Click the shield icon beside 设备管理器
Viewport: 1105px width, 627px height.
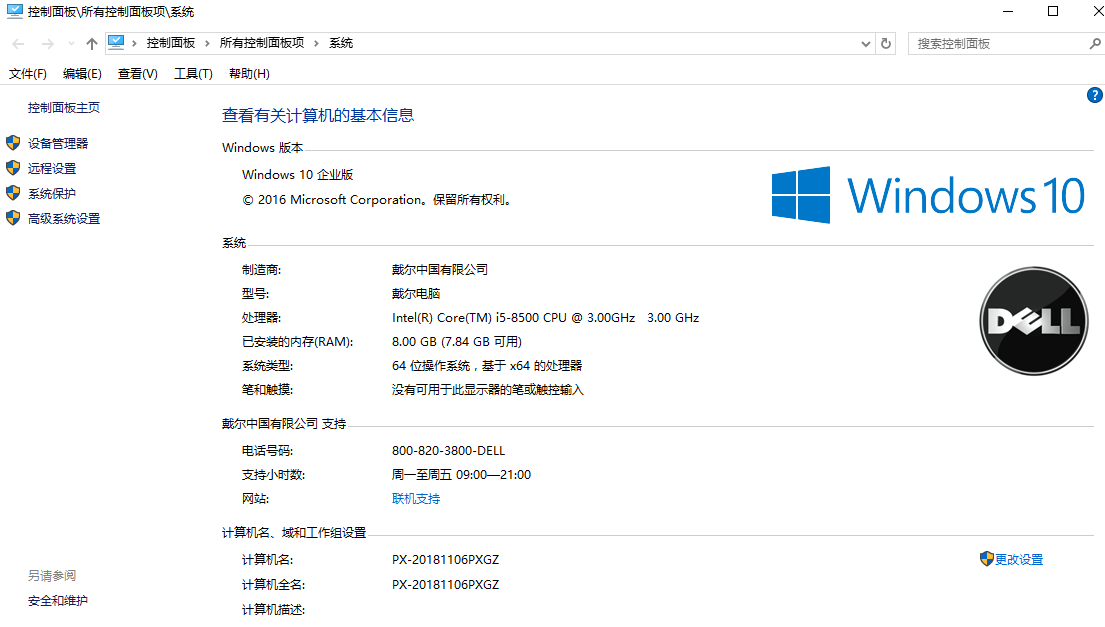pyautogui.click(x=12, y=143)
